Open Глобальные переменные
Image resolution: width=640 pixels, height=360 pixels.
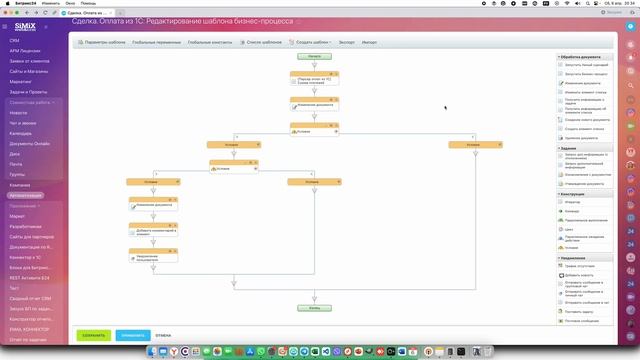pyautogui.click(x=156, y=42)
